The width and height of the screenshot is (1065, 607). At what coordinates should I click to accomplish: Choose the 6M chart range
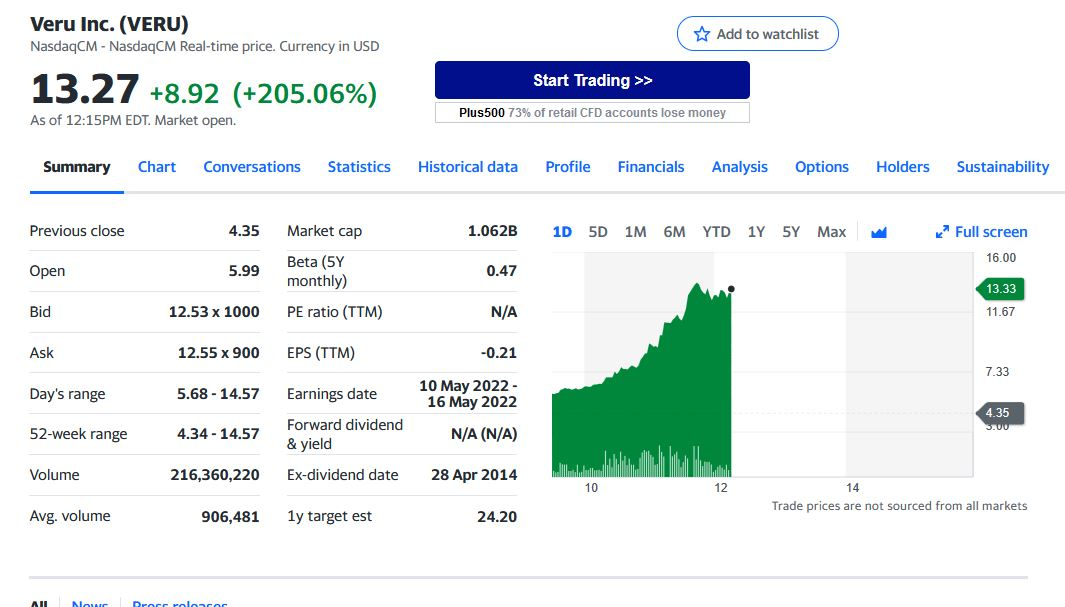(674, 232)
